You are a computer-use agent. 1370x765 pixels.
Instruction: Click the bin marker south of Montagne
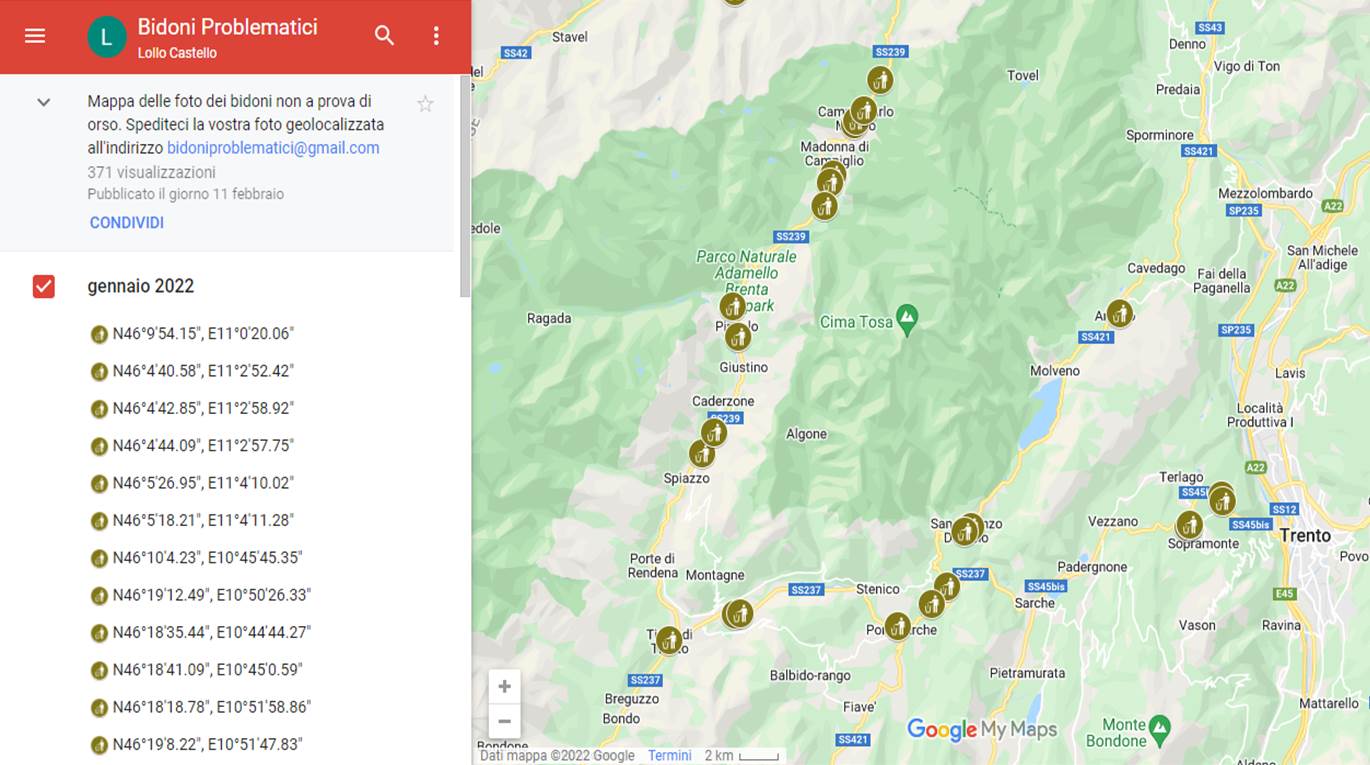click(738, 613)
